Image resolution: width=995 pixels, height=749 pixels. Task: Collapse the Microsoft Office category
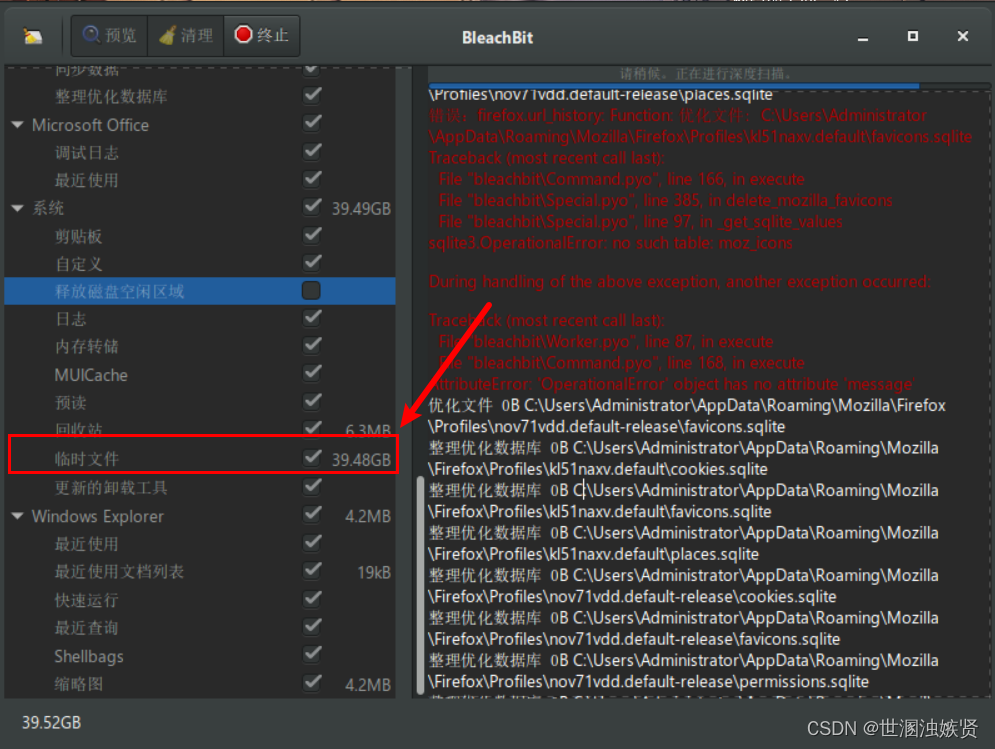pos(18,124)
